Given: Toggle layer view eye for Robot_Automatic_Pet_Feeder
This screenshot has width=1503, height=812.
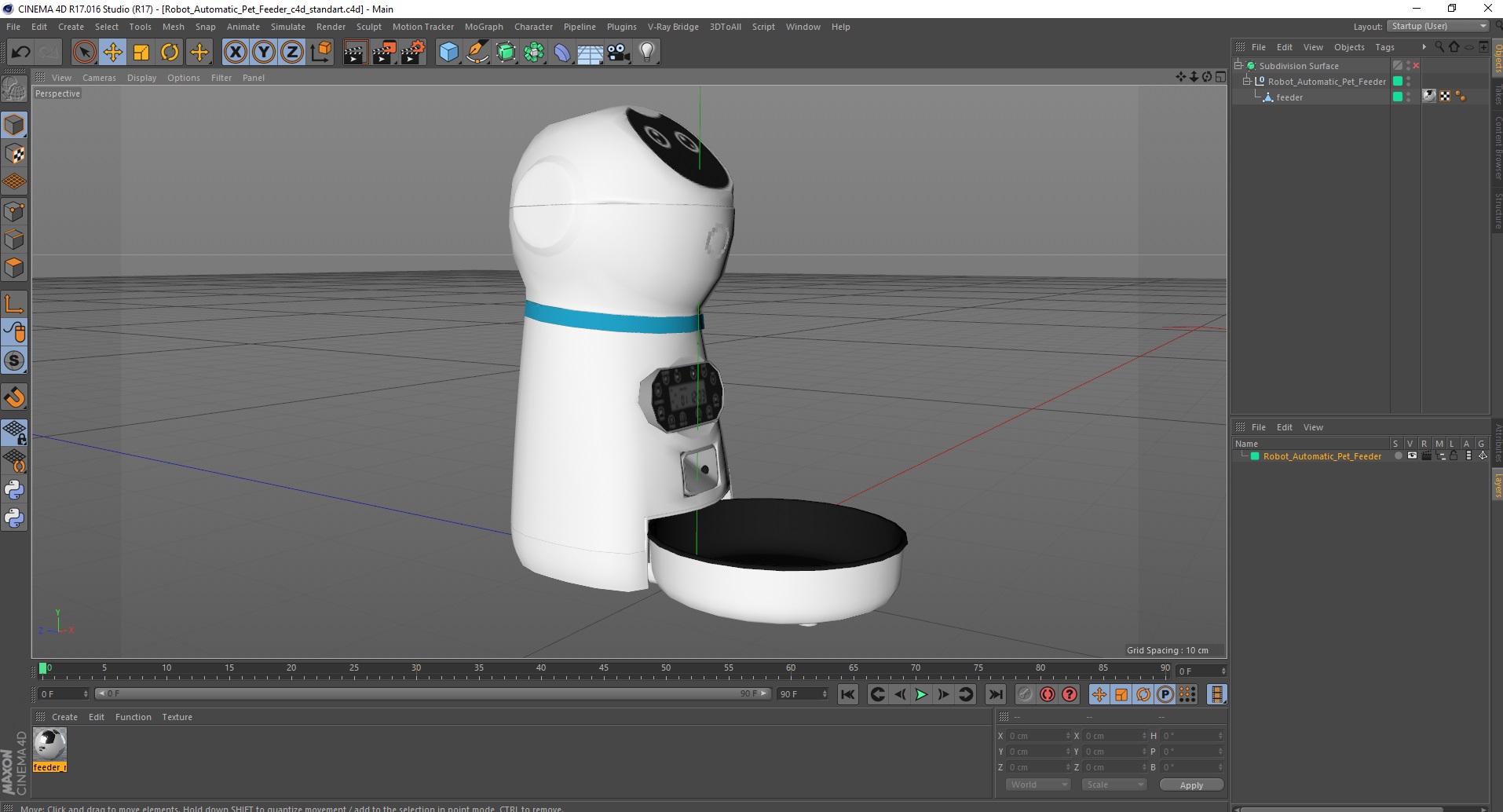Looking at the screenshot, I should pos(1412,456).
